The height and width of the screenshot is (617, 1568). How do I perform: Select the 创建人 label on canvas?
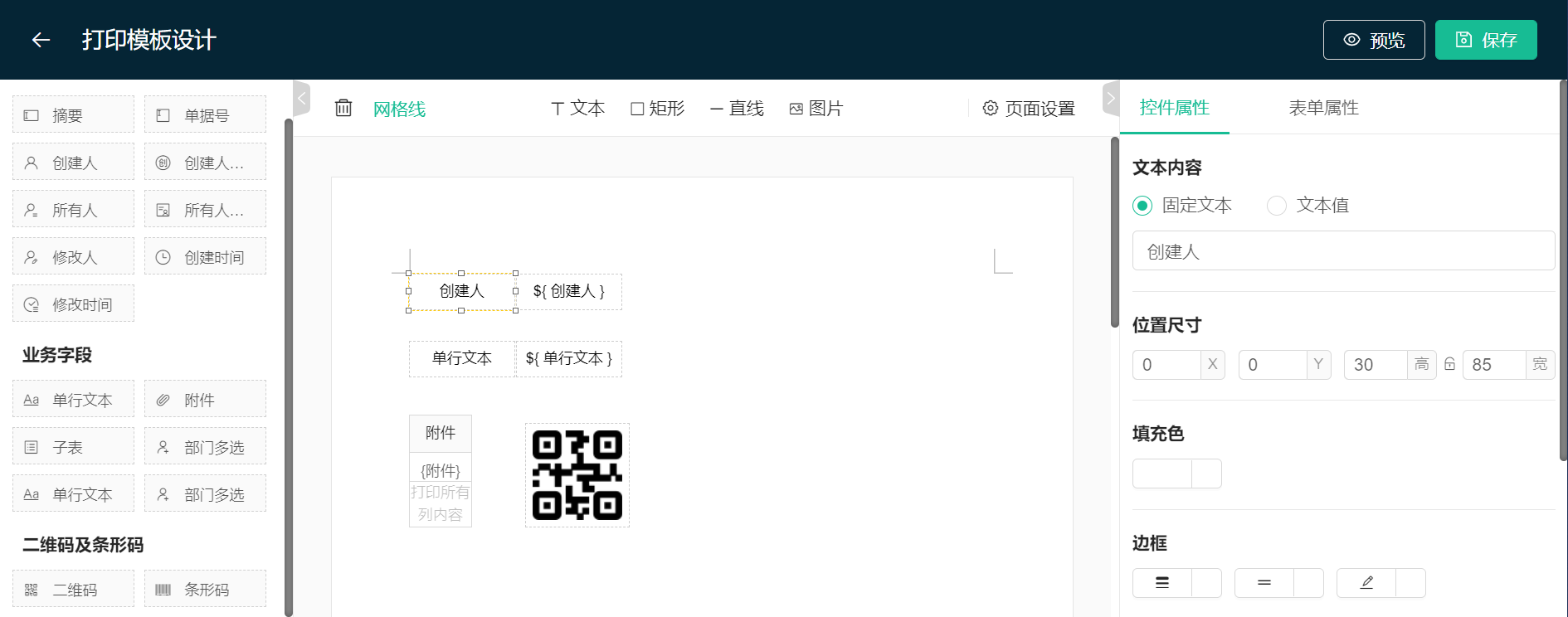(x=462, y=291)
